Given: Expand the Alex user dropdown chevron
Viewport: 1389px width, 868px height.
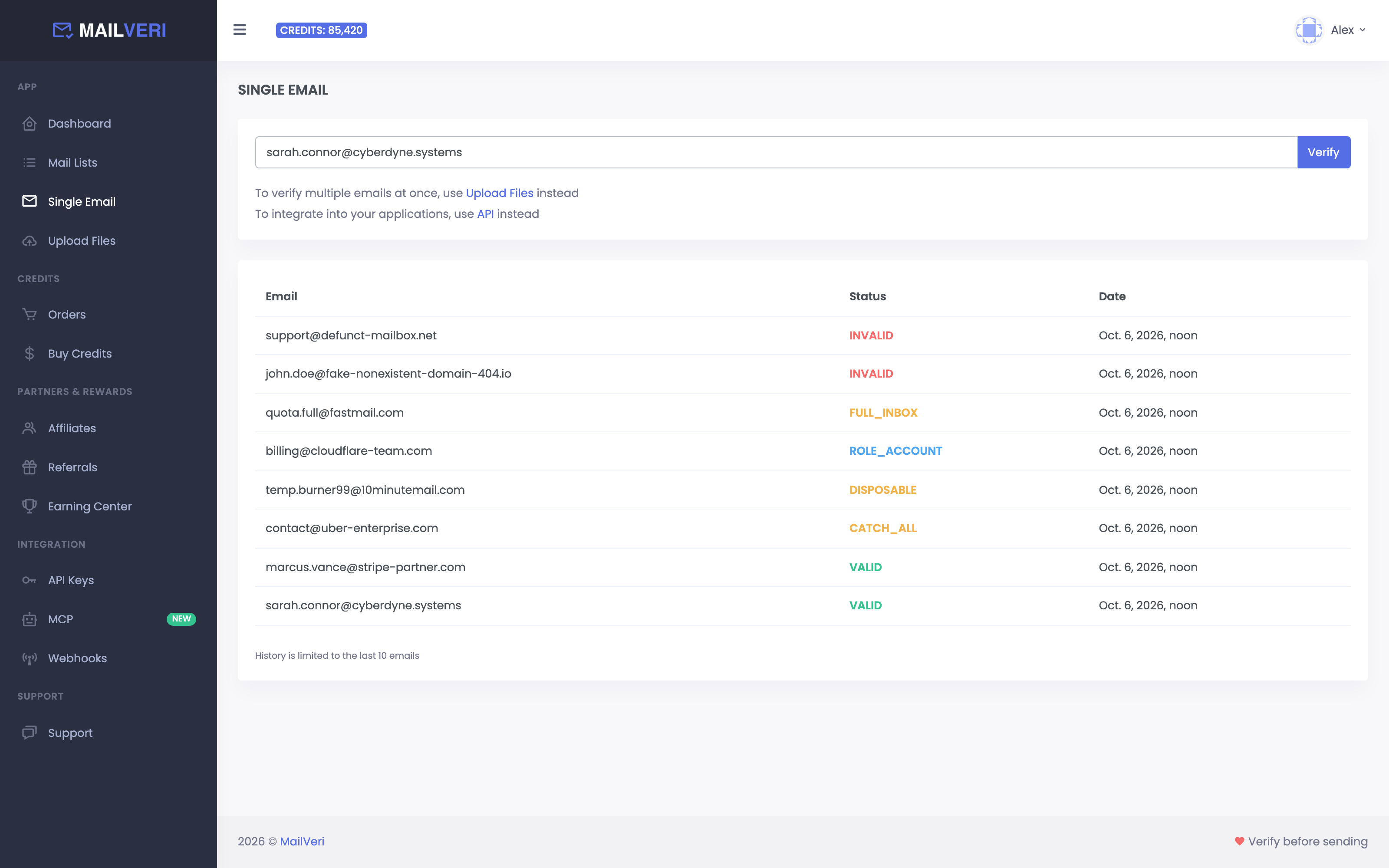Looking at the screenshot, I should coord(1362,30).
